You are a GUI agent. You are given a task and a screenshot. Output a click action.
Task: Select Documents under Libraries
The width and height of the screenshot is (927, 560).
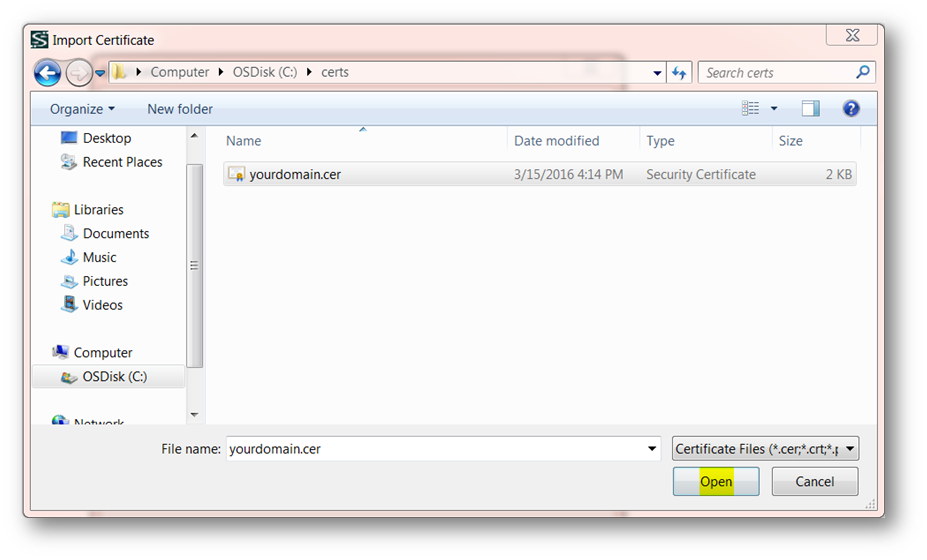(x=115, y=233)
